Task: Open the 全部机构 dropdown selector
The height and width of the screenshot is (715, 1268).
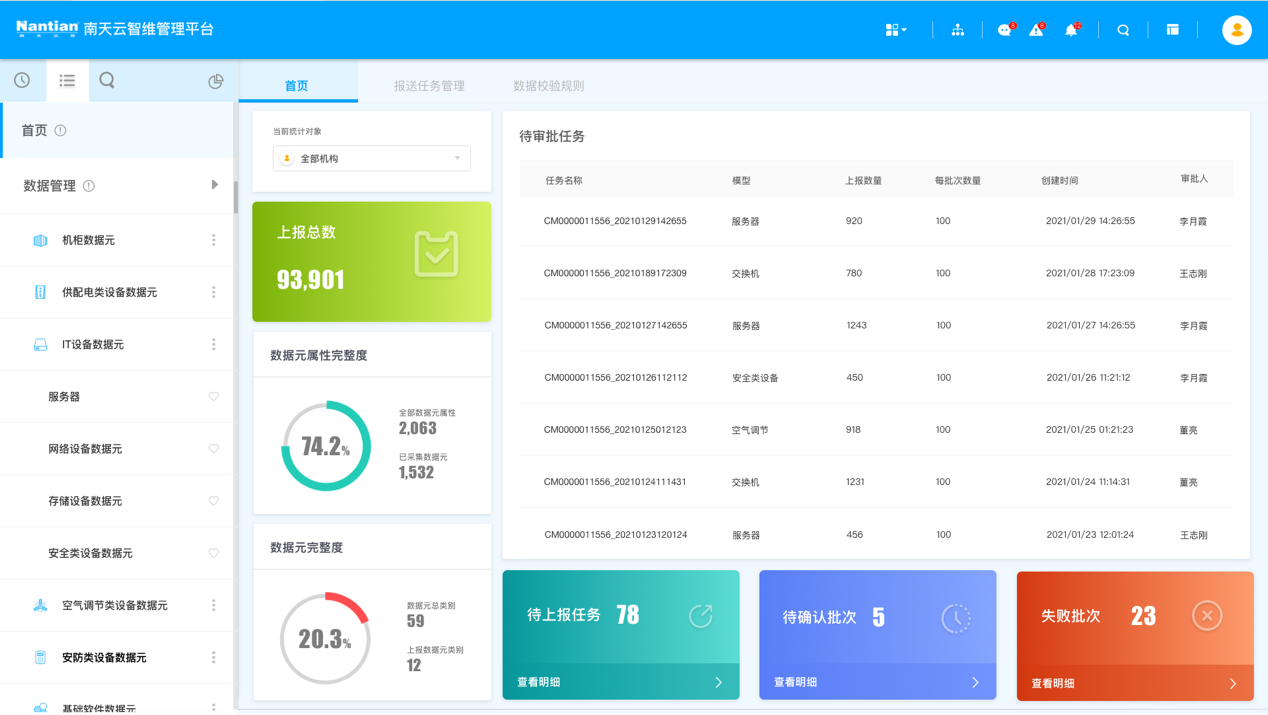Action: coord(372,158)
